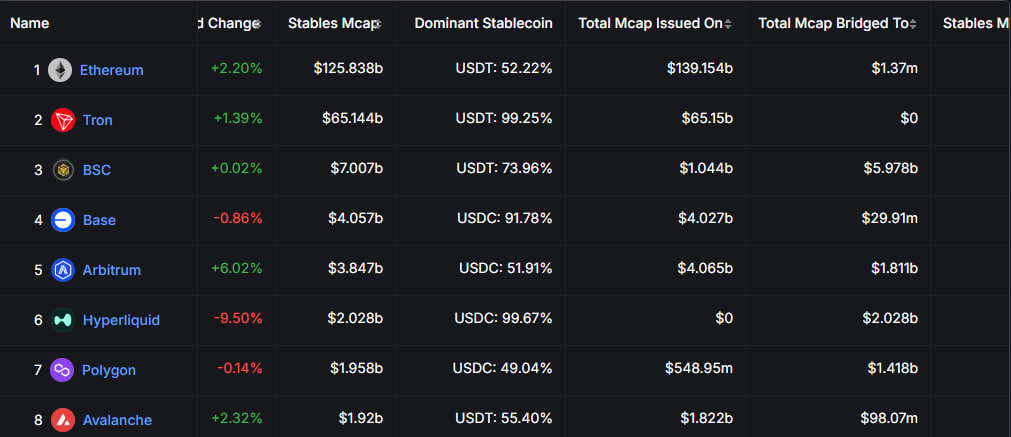Click the Name column header

30,23
